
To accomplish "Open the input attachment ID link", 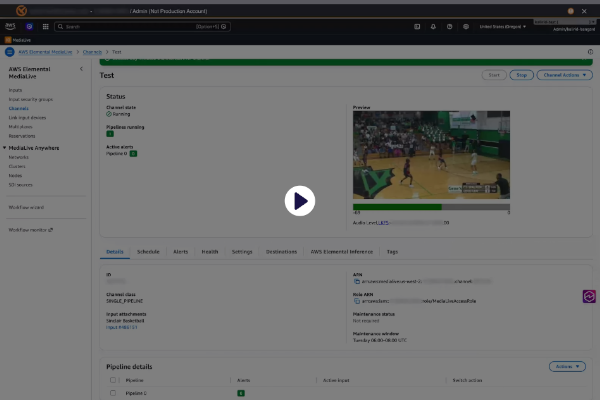I will click(122, 327).
